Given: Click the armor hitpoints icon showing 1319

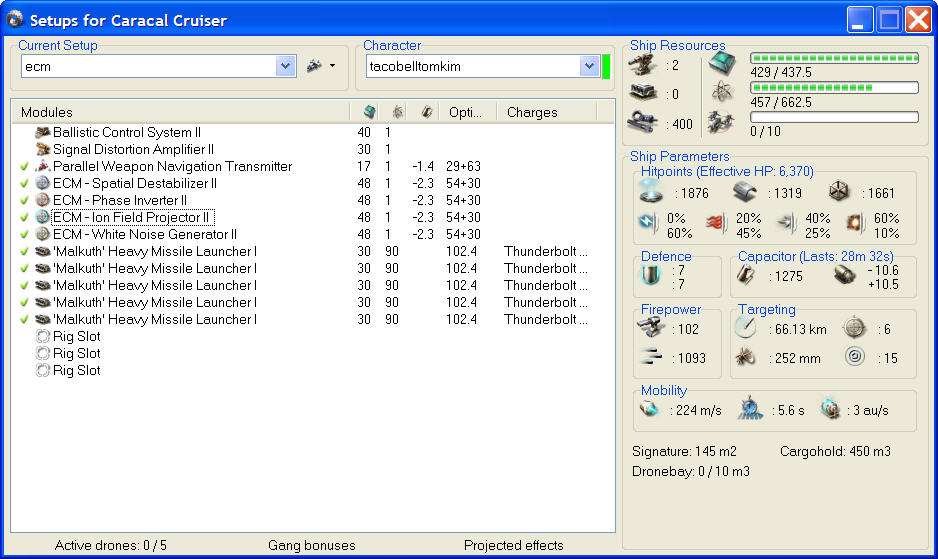Looking at the screenshot, I should click(745, 192).
